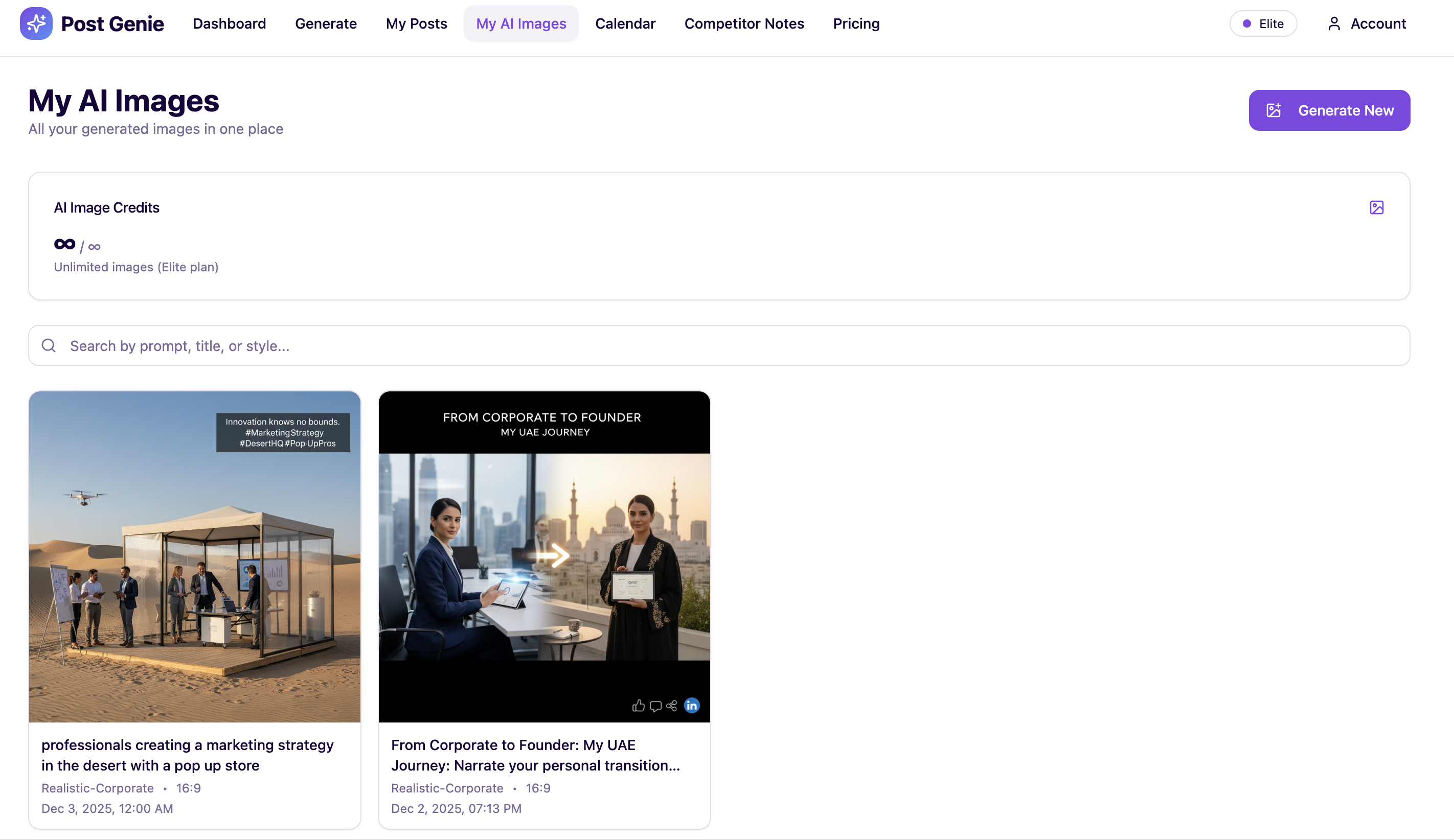Switch to the Calendar tab
The height and width of the screenshot is (840, 1454).
point(625,24)
